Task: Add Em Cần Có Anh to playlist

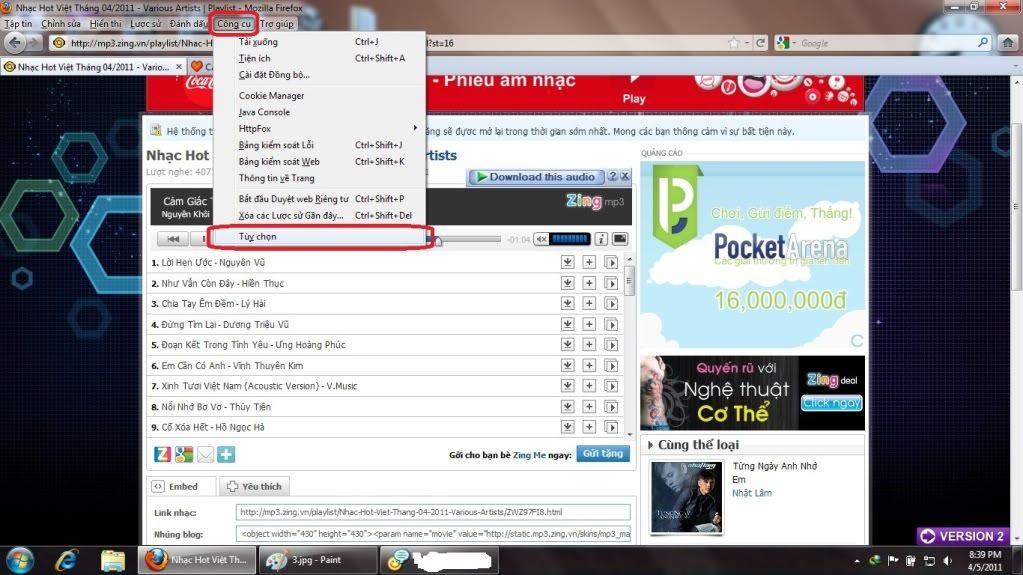Action: tap(589, 365)
